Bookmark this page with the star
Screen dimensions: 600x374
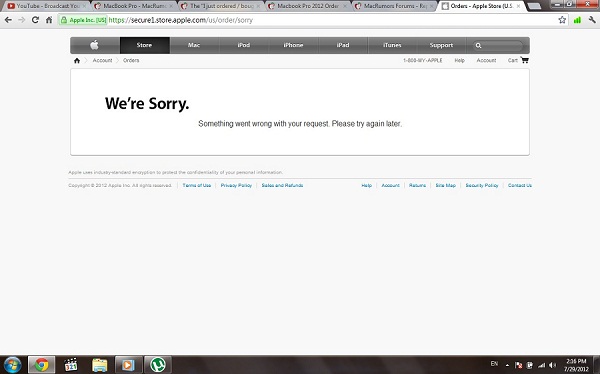coord(562,20)
